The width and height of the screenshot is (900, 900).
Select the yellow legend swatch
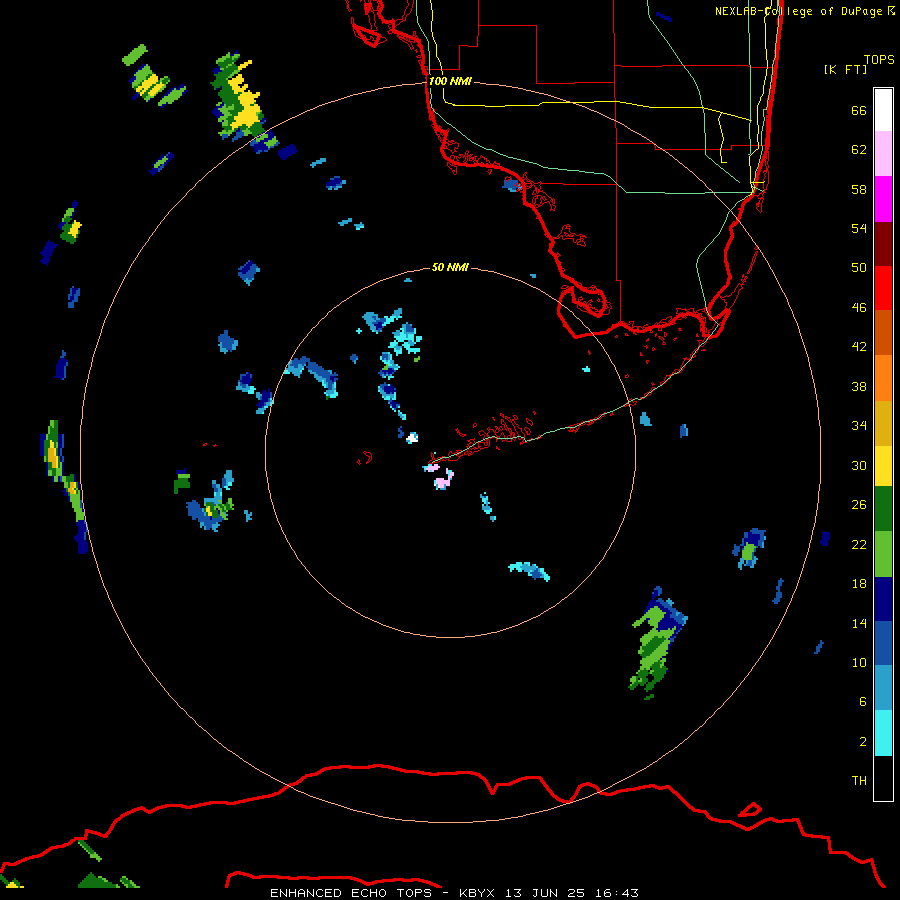tap(883, 465)
